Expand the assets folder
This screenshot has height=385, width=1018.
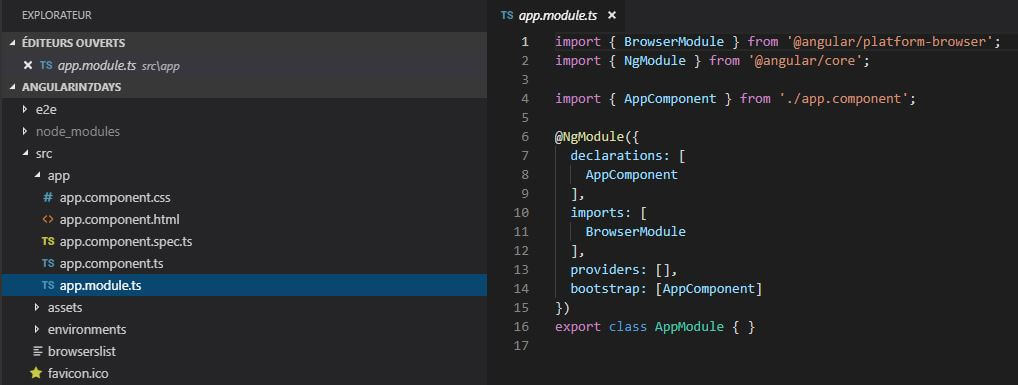(37, 307)
